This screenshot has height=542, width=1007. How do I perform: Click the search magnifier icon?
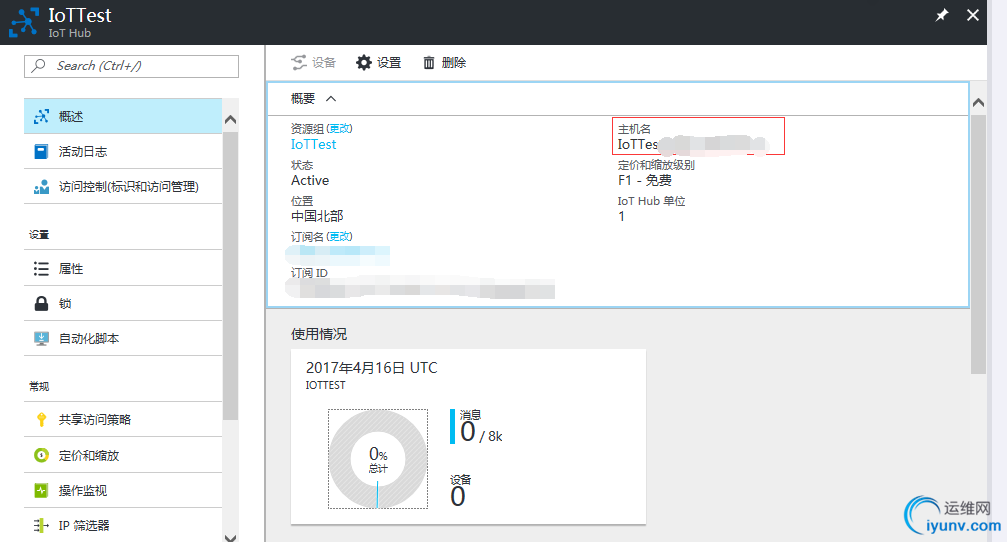(x=39, y=66)
